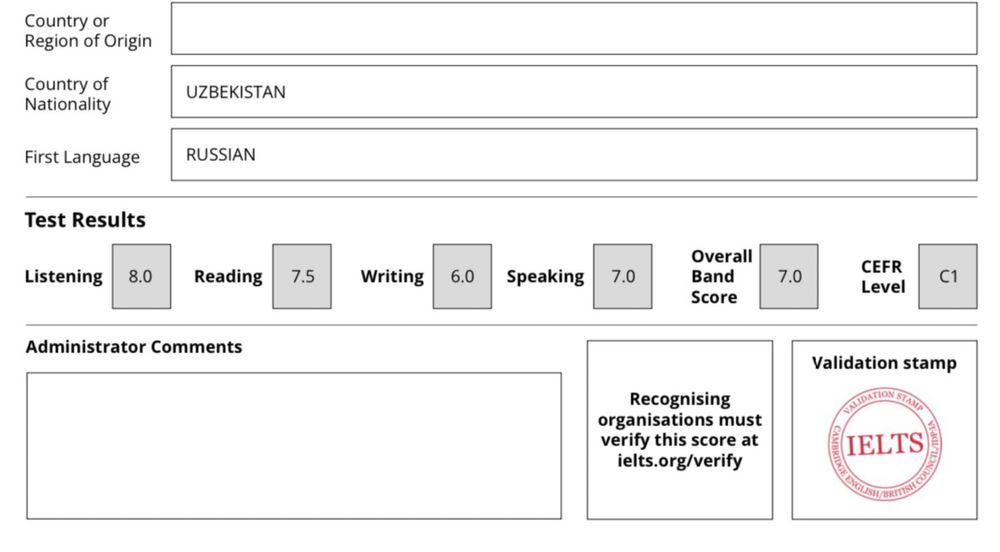Viewport: 1000px width, 552px height.
Task: Select the CEFR Level box showing C1
Action: click(948, 276)
